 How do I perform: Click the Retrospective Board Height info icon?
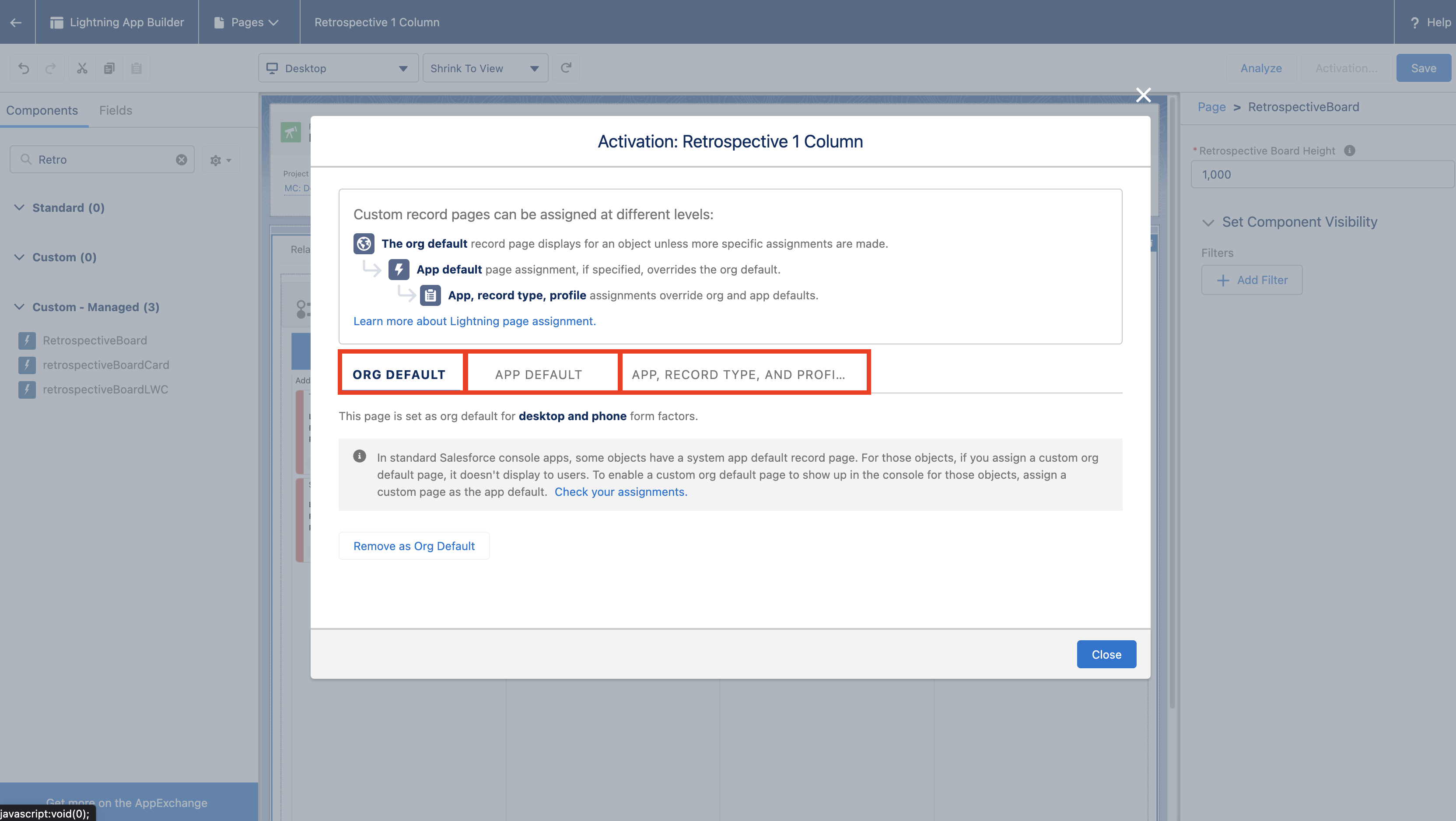[1349, 151]
